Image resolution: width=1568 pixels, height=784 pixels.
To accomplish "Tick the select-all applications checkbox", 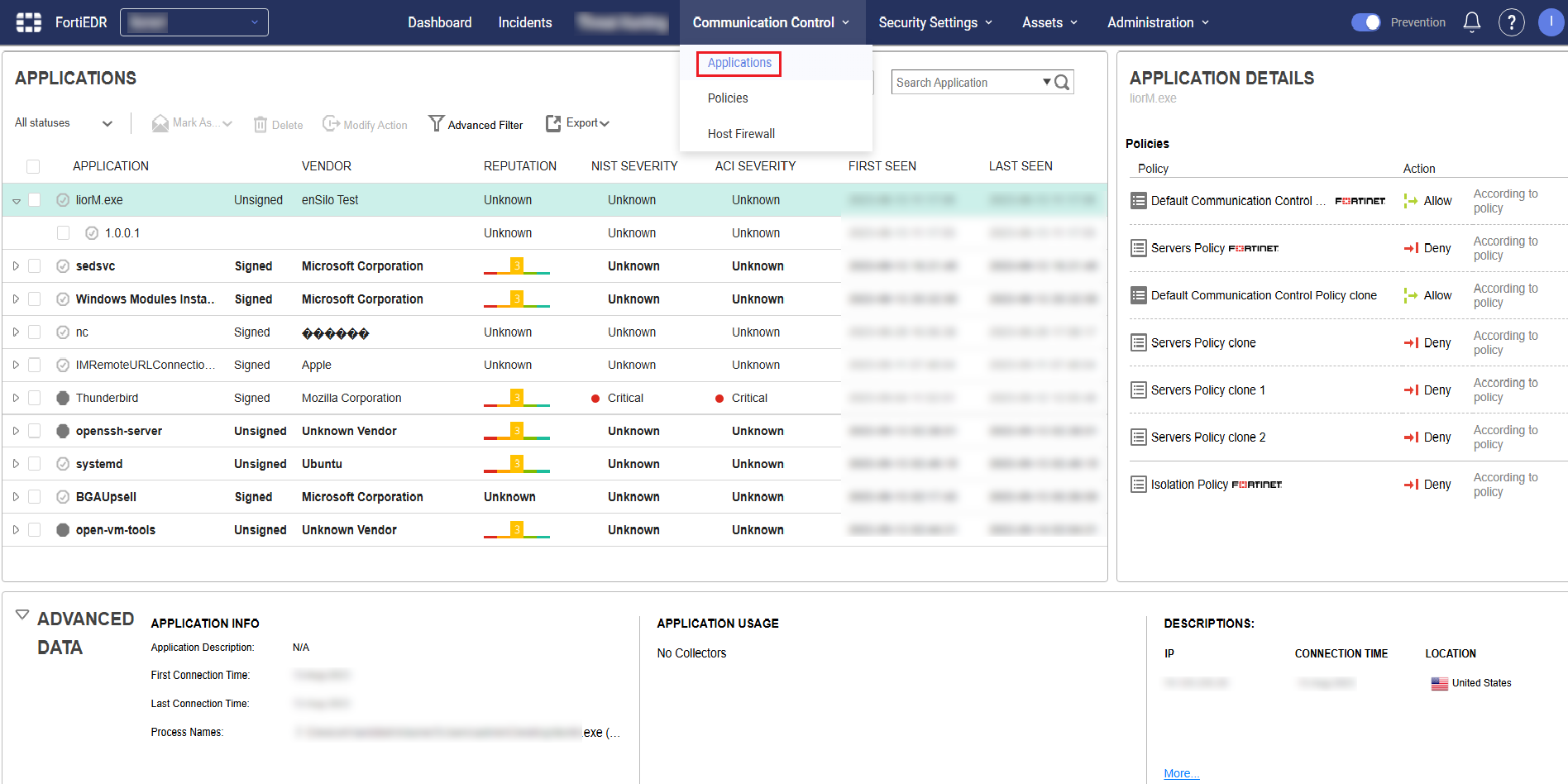I will [33, 166].
